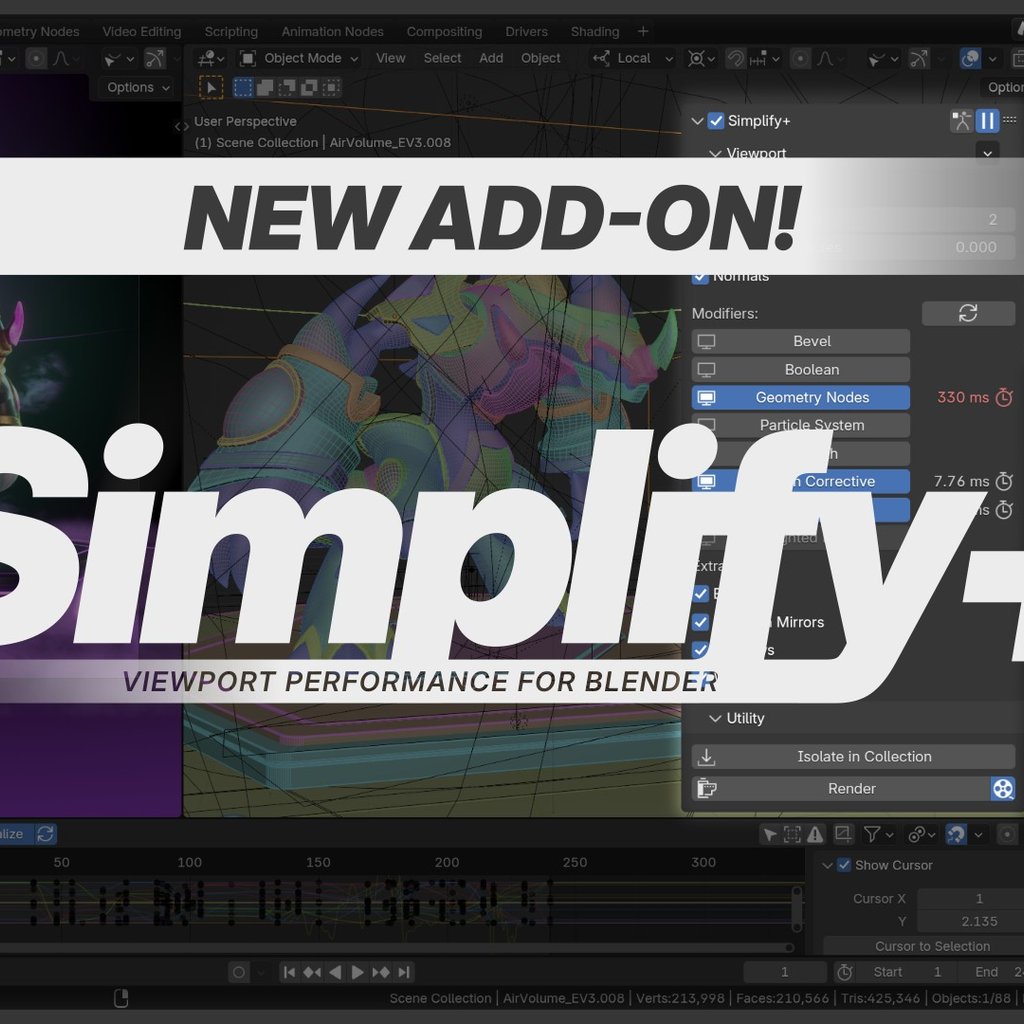
Task: Click the refresh icon next to Modifiers
Action: pyautogui.click(x=967, y=313)
